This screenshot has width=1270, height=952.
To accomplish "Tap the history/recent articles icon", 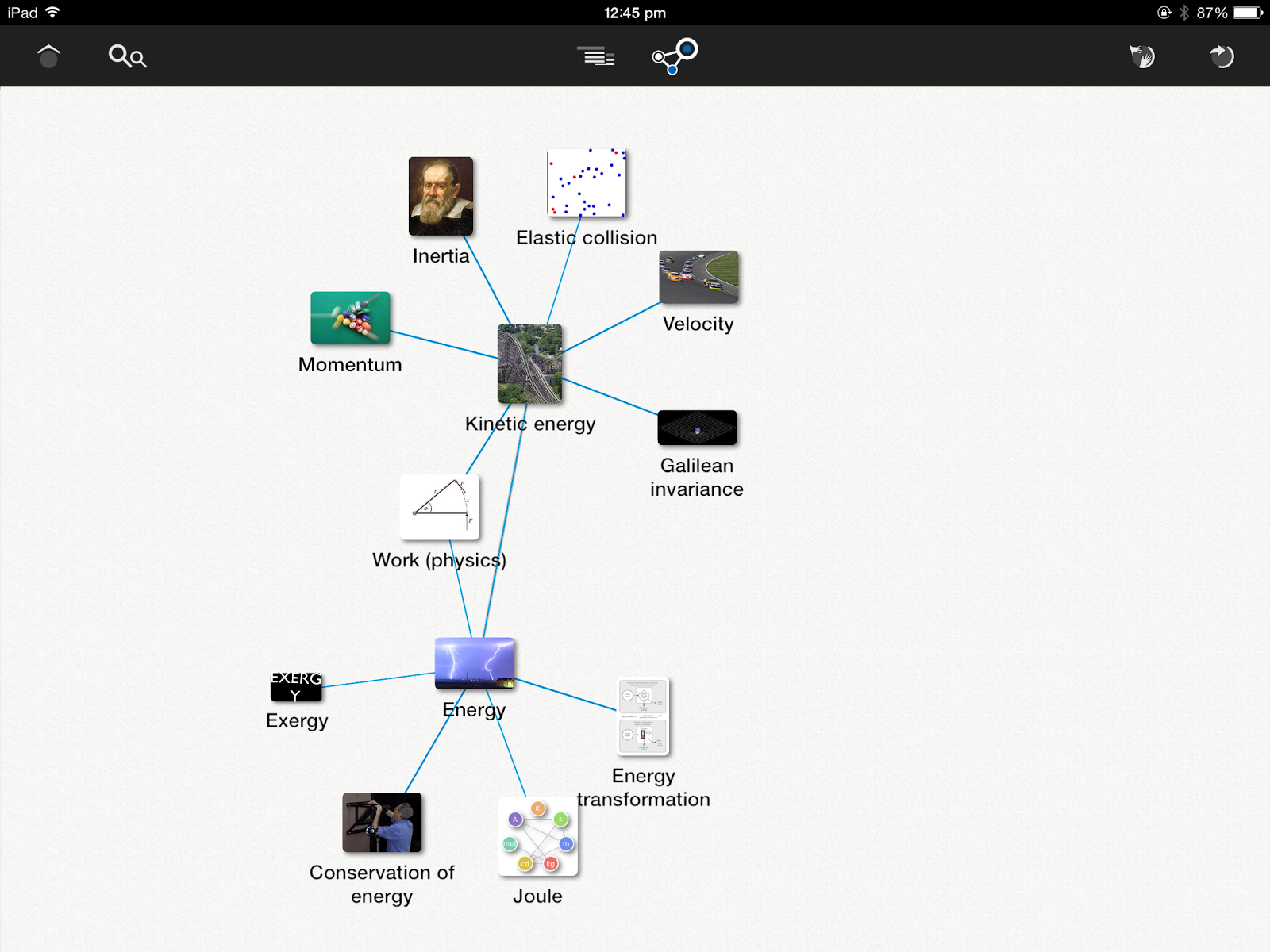I will click(1221, 56).
